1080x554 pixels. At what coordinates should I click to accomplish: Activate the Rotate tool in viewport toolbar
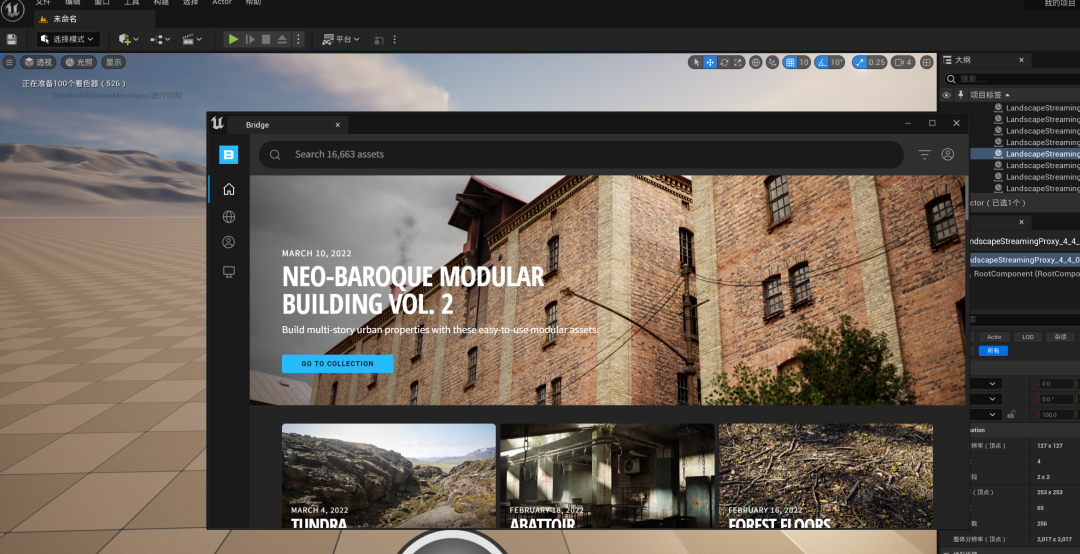coord(724,62)
